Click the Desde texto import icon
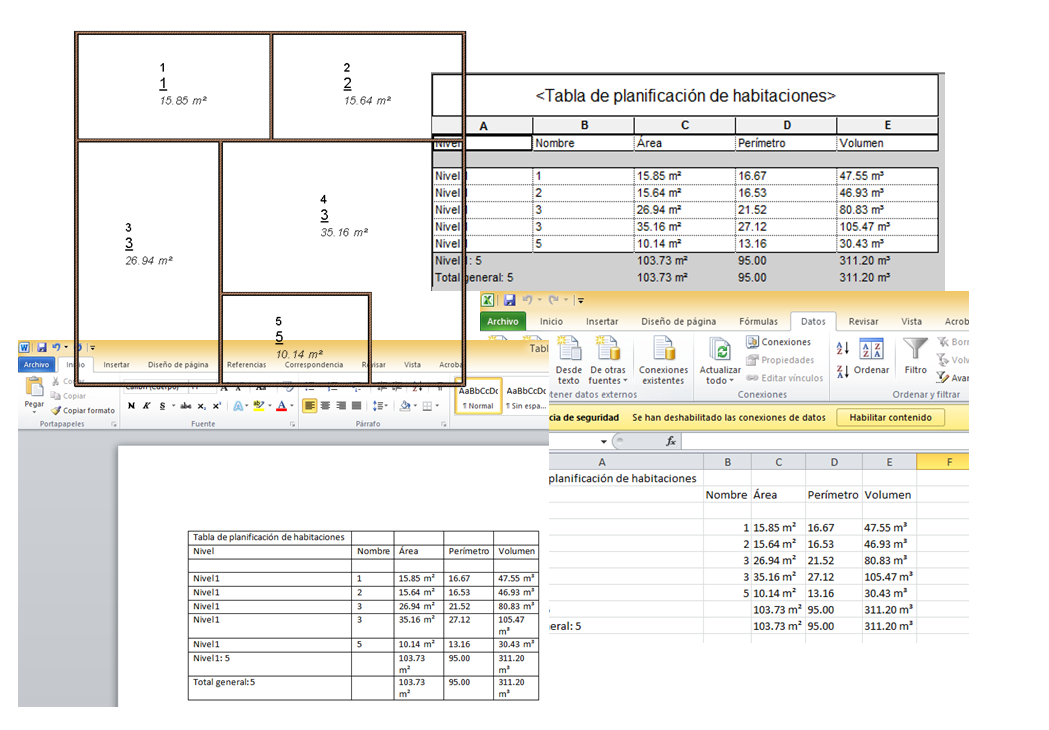The image size is (1049, 730). coord(569,350)
